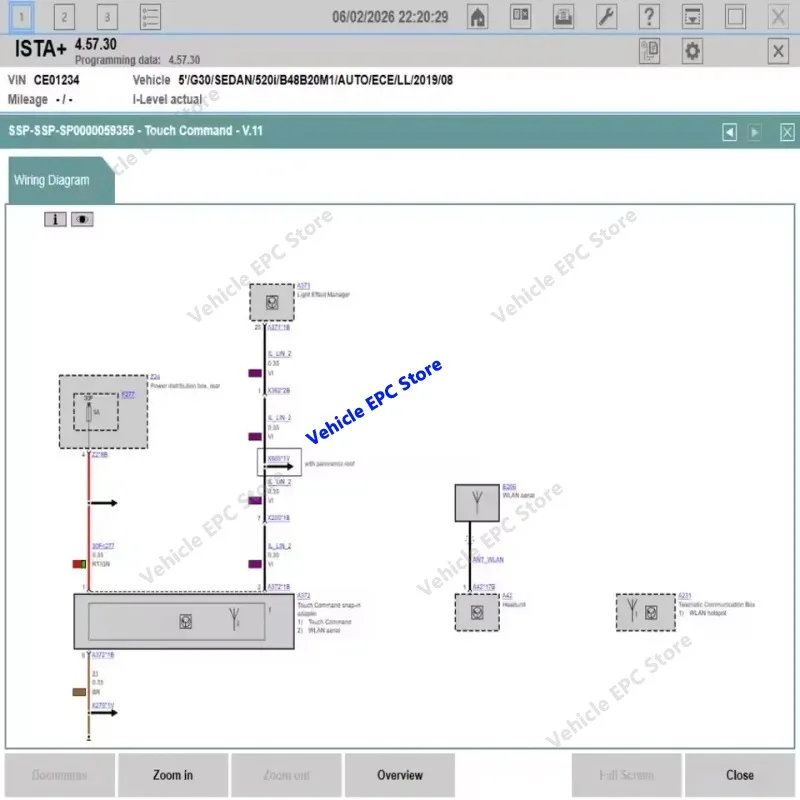Screen dimensions: 800x800
Task: Open the A371 component link
Action: (x=303, y=286)
